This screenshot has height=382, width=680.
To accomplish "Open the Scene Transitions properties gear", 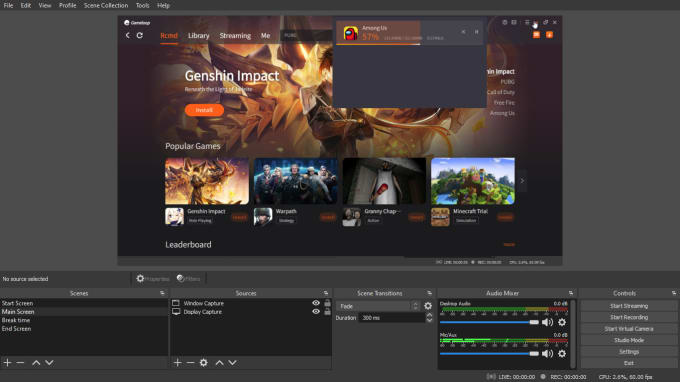I will 428,306.
